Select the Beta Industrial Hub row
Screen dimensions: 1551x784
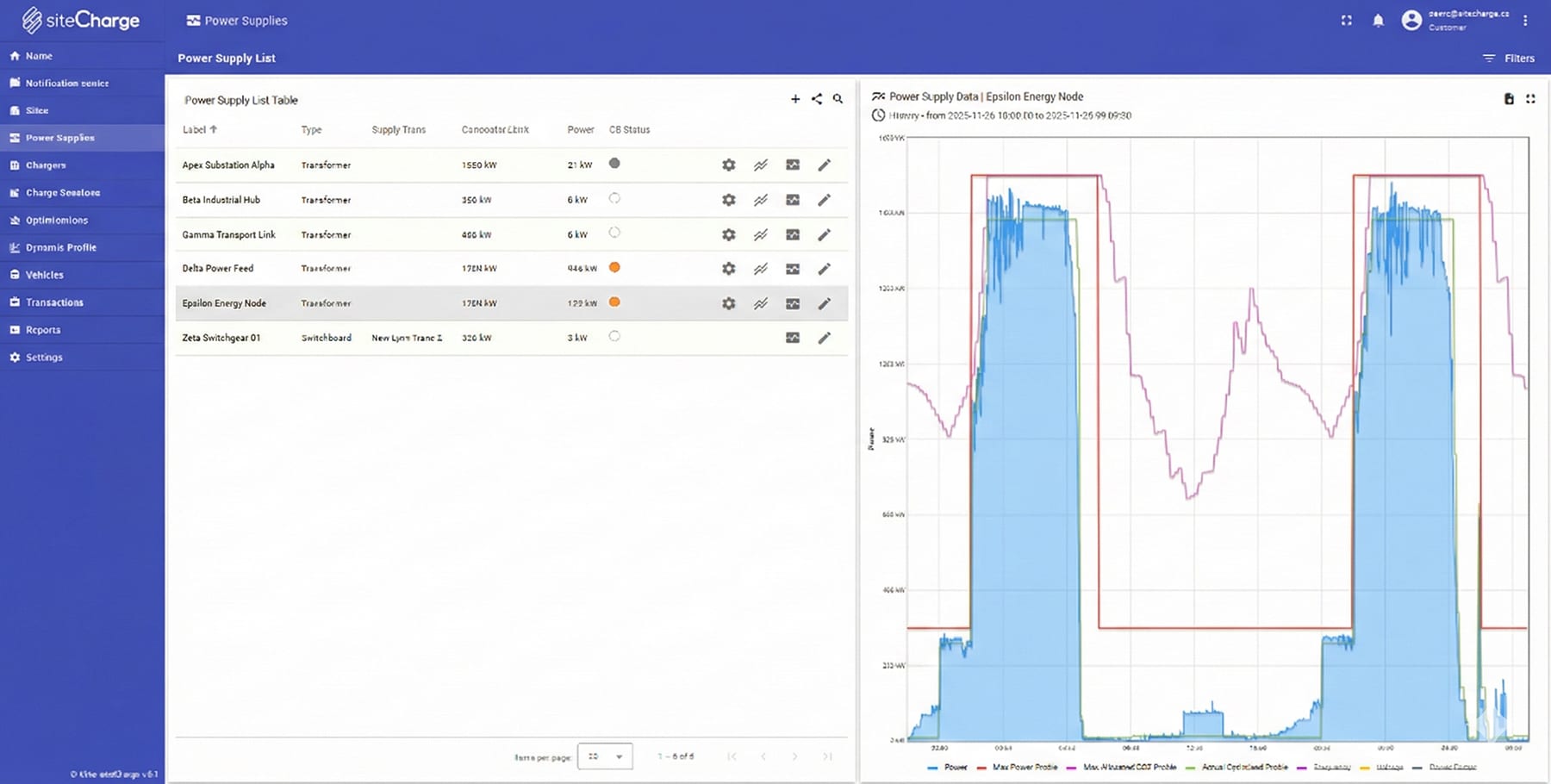coord(221,200)
